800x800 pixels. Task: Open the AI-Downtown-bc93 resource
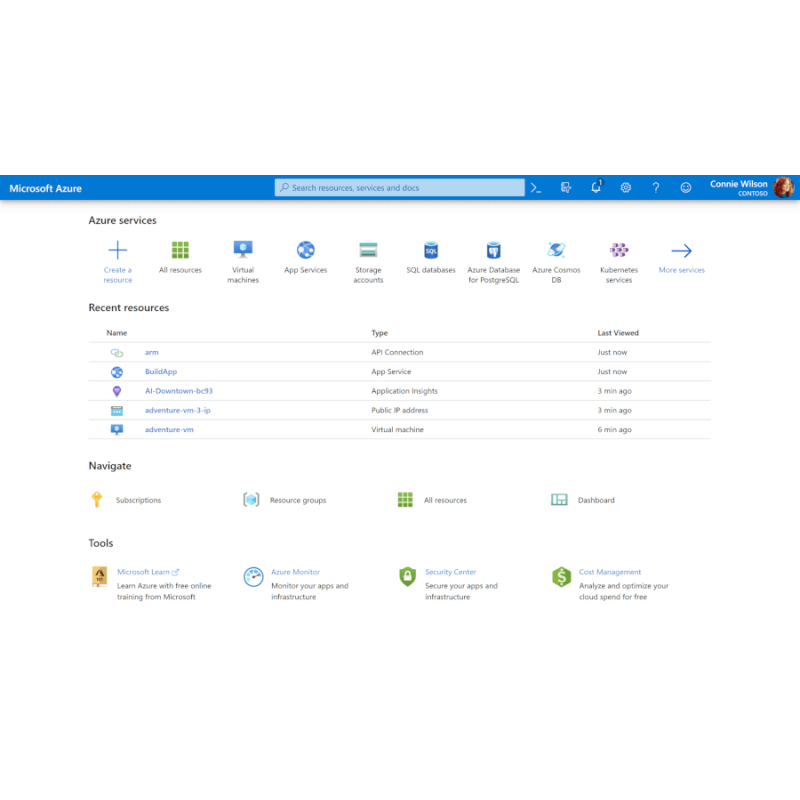tap(179, 391)
